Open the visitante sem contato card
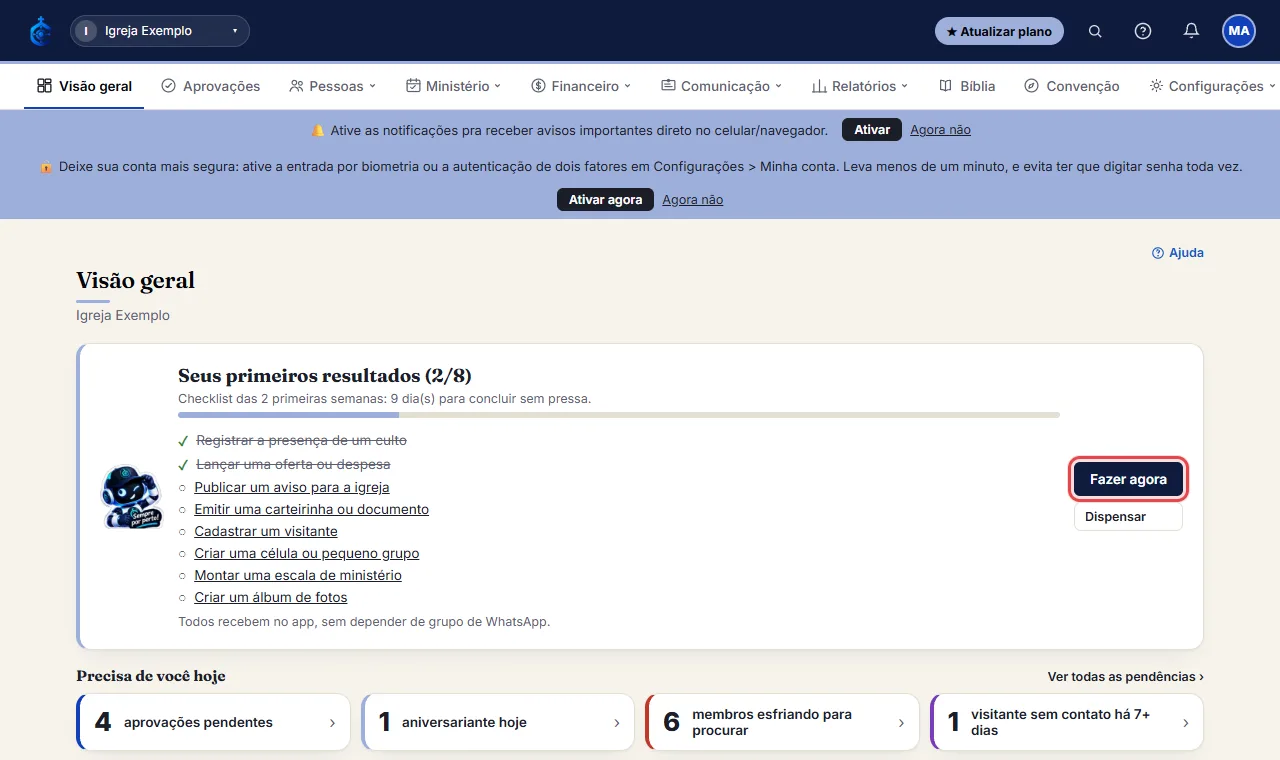 click(1066, 722)
